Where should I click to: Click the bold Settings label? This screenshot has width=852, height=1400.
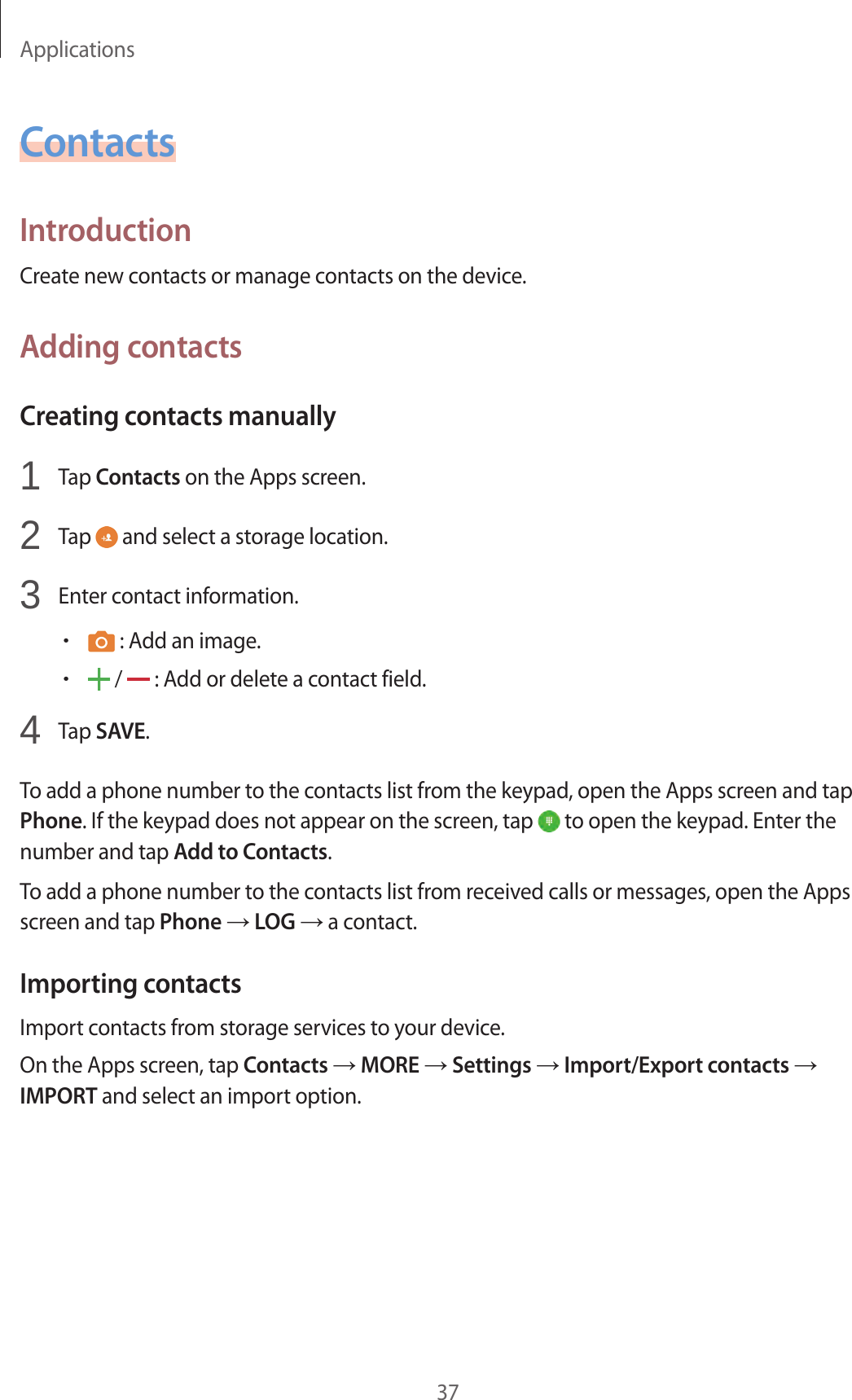pos(491,1065)
